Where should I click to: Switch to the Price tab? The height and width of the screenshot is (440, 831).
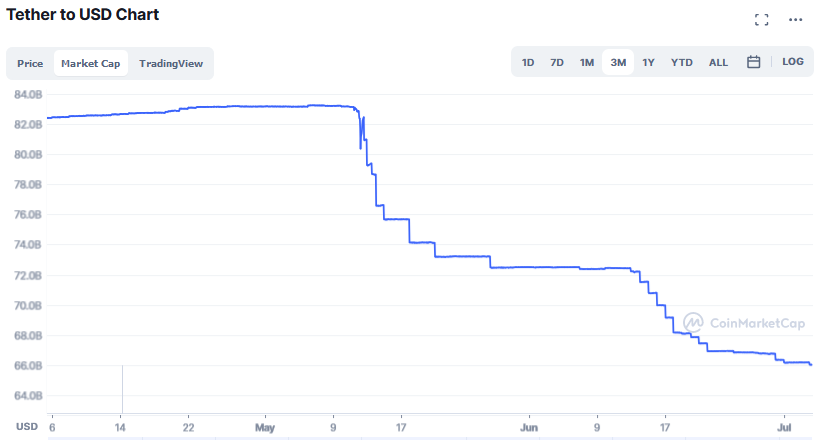coord(30,64)
